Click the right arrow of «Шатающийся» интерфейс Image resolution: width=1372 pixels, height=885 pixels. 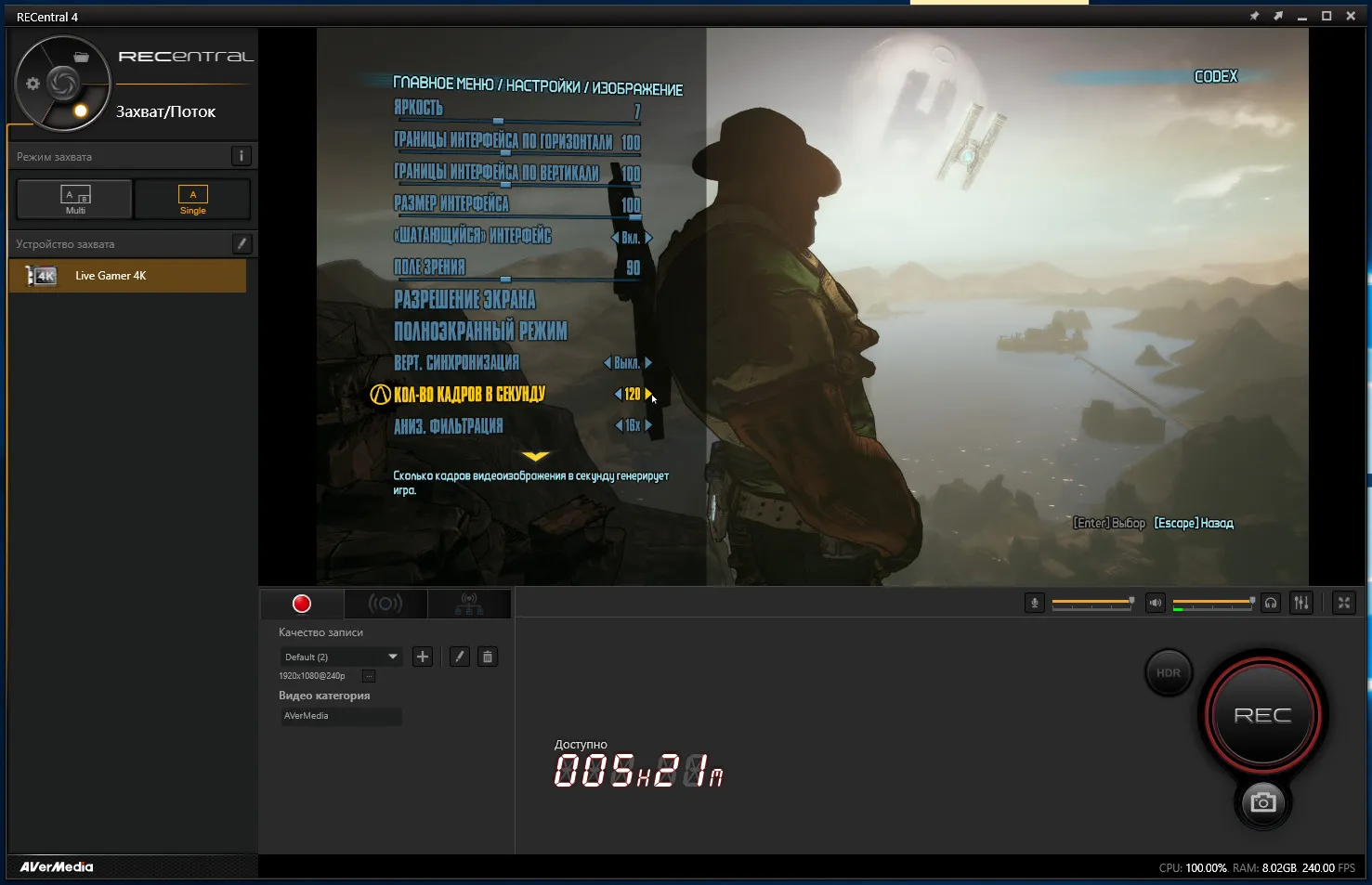pos(648,238)
